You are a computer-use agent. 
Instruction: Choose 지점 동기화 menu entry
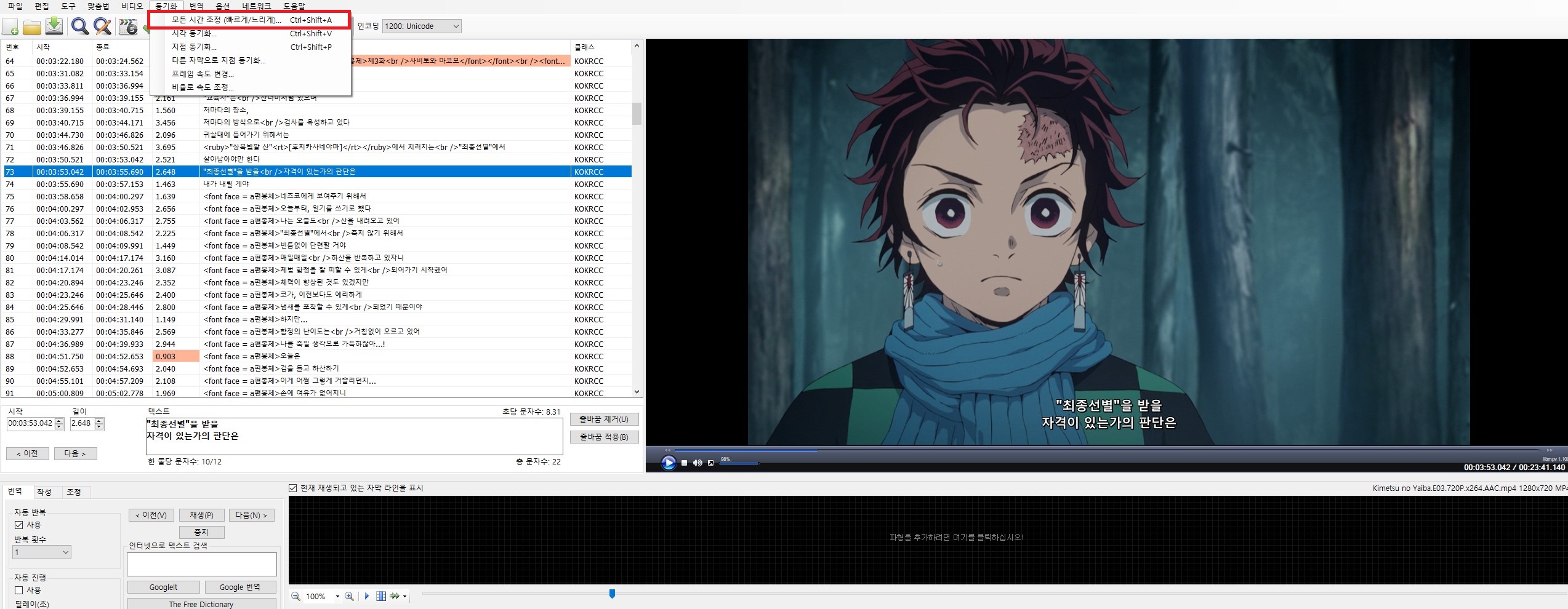coord(251,47)
